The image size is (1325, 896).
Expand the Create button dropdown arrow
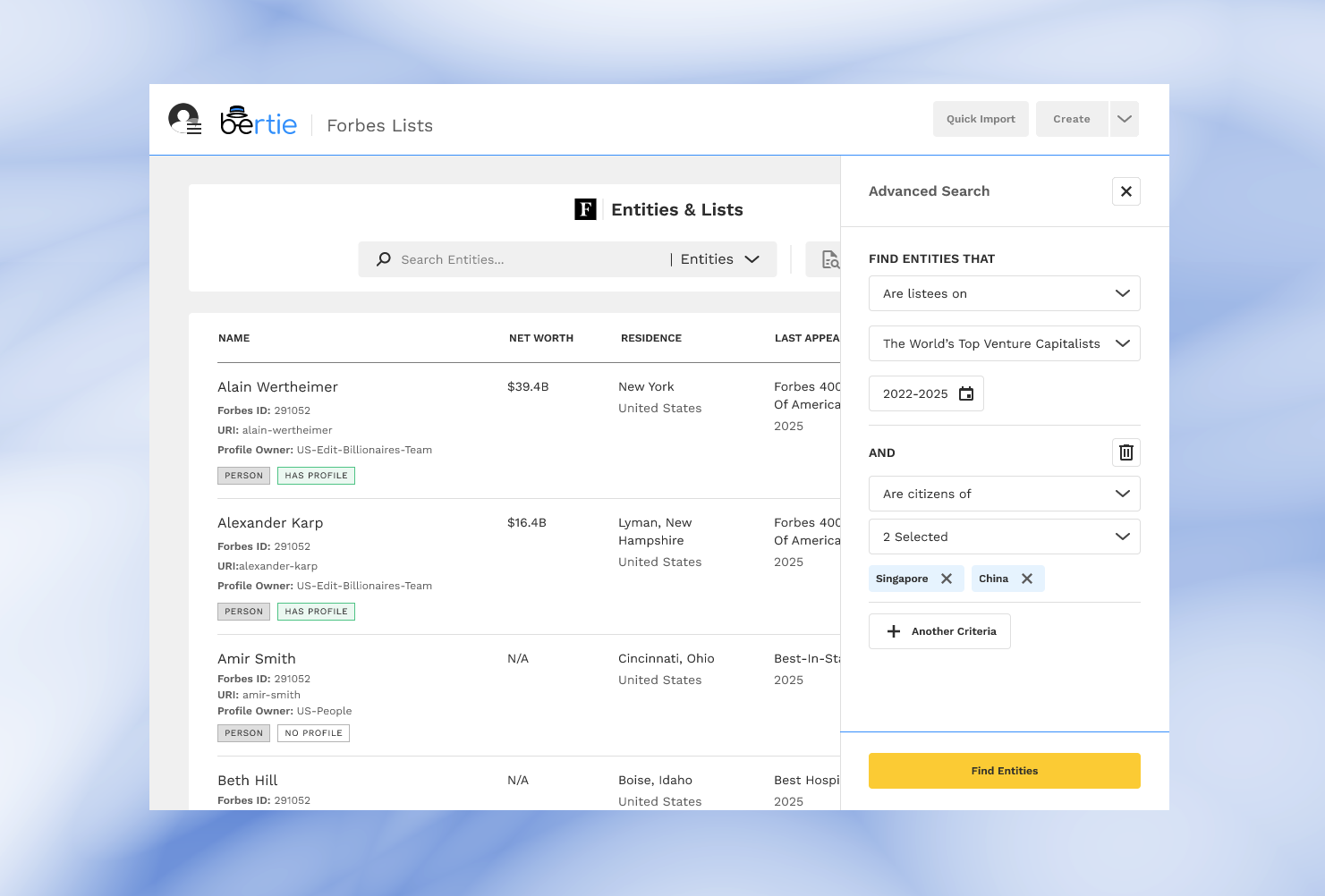click(x=1125, y=119)
